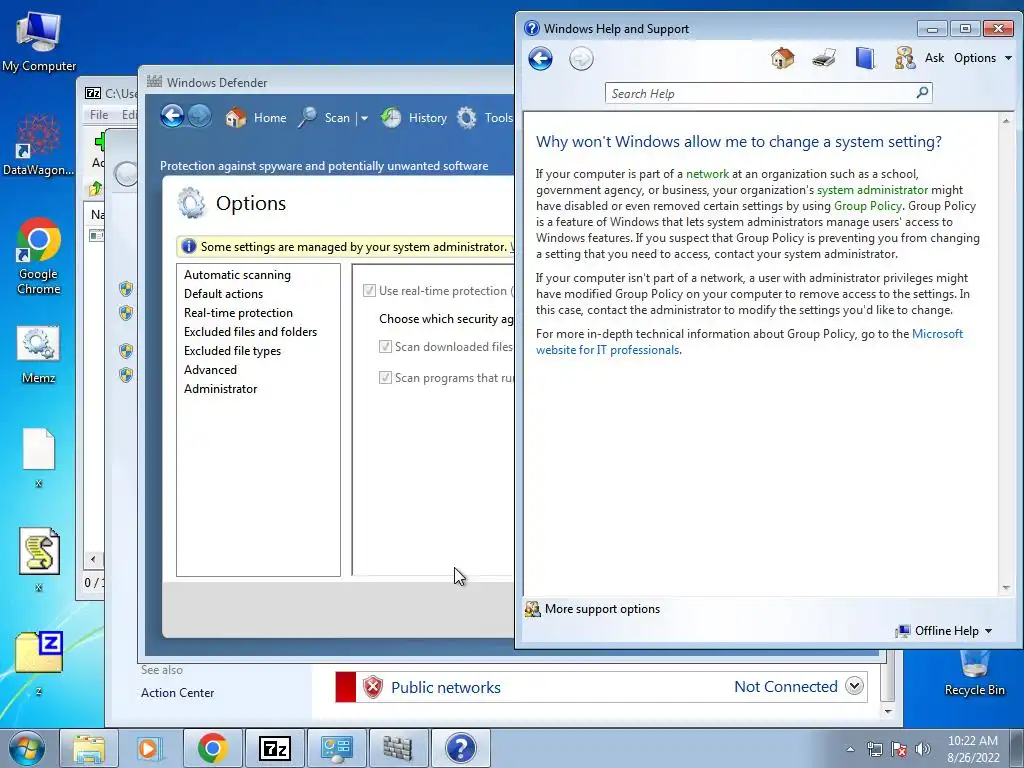Follow the Group Policy glossary link
The height and width of the screenshot is (768, 1024).
867,206
